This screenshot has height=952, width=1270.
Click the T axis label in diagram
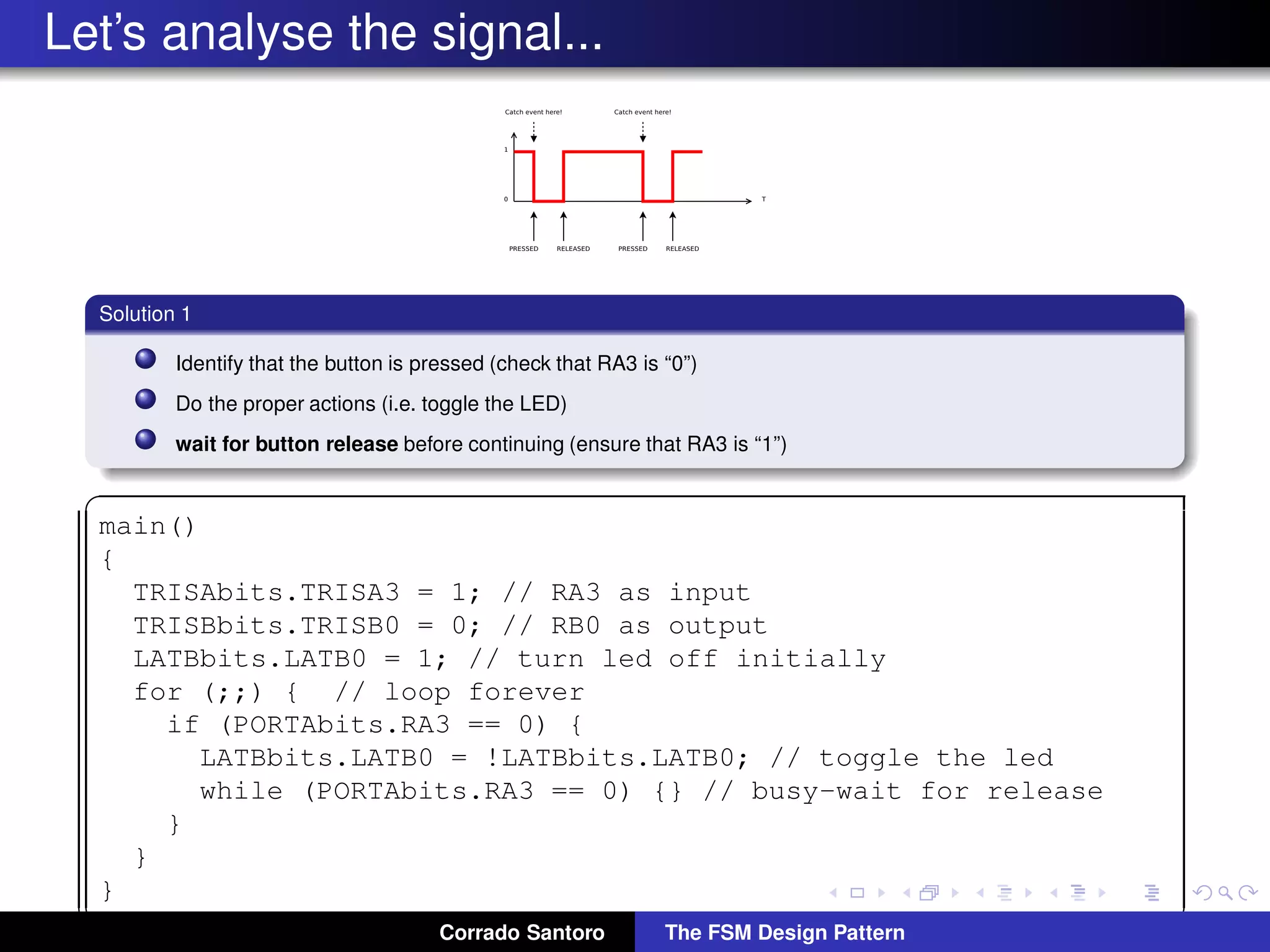coord(763,199)
